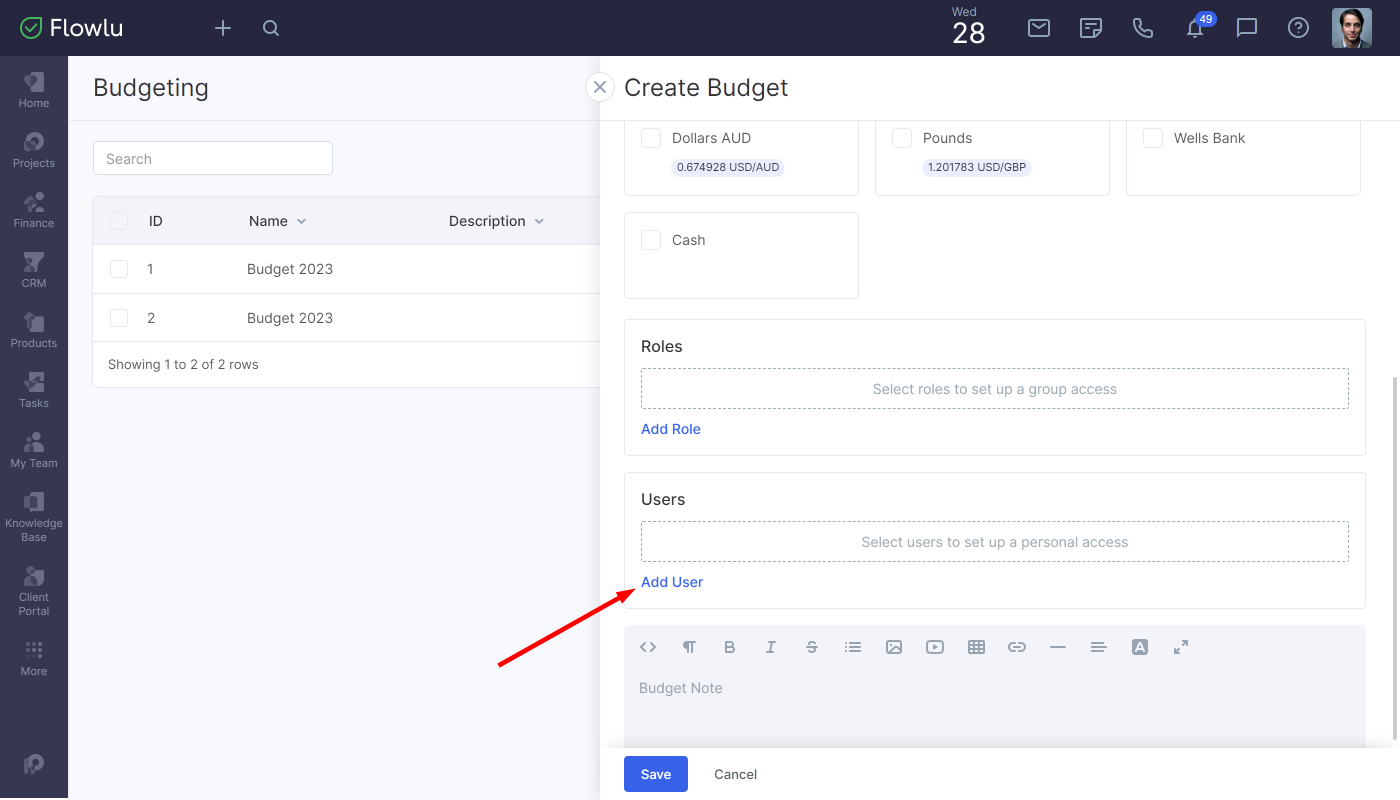Go to Finance in the sidebar
The height and width of the screenshot is (800, 1400).
(34, 210)
